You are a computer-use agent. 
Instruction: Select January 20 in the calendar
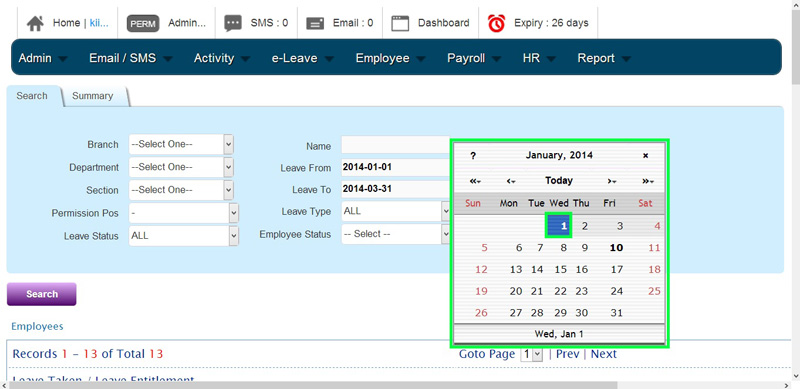(x=516, y=291)
